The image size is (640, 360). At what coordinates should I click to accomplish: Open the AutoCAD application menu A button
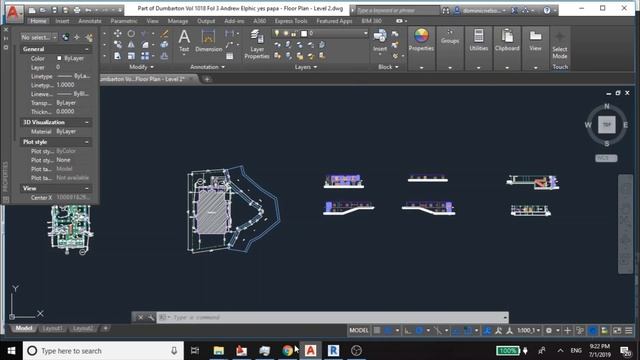pos(14,12)
